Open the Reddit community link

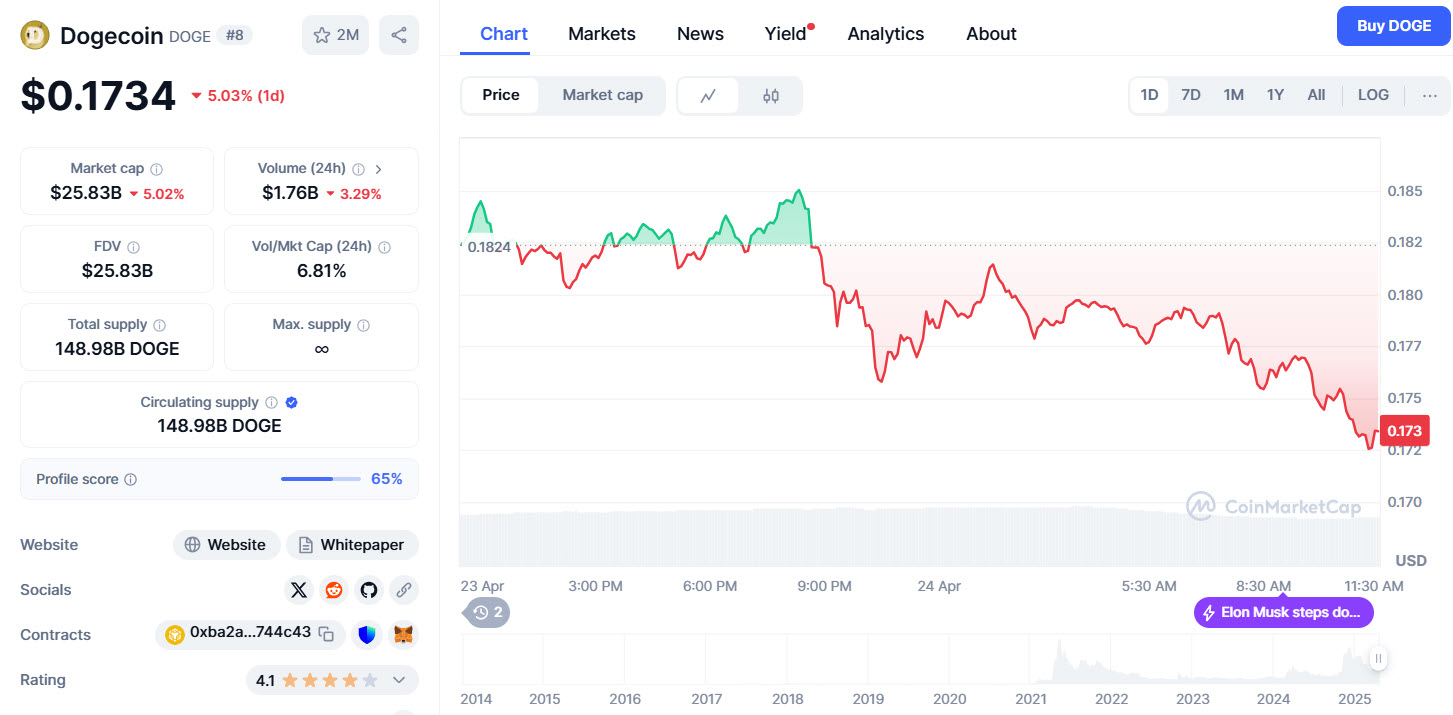tap(333, 590)
